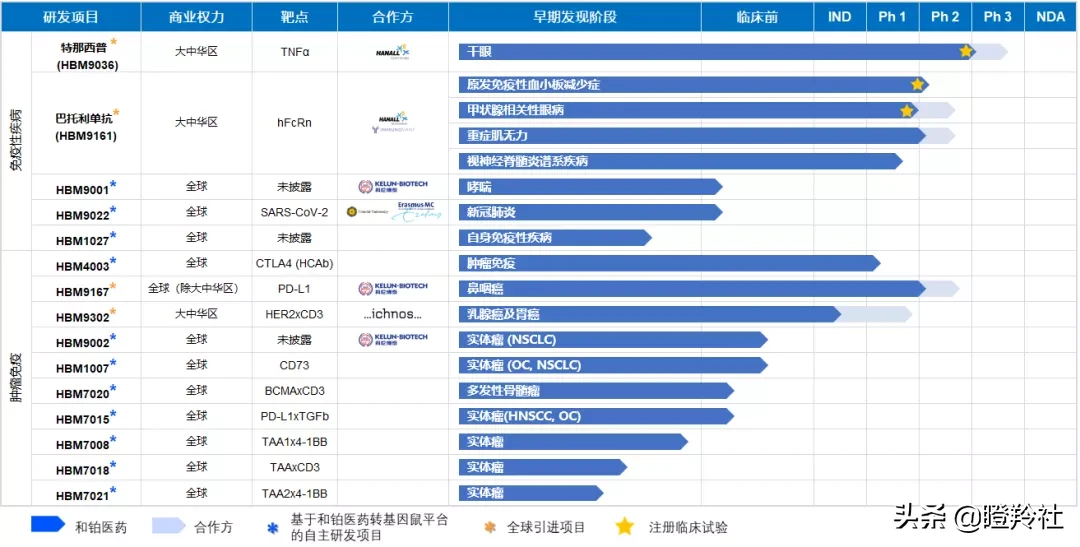Image resolution: width=1080 pixels, height=547 pixels.
Task: Click the TAA1x4-1BB target cell
Action: click(295, 442)
